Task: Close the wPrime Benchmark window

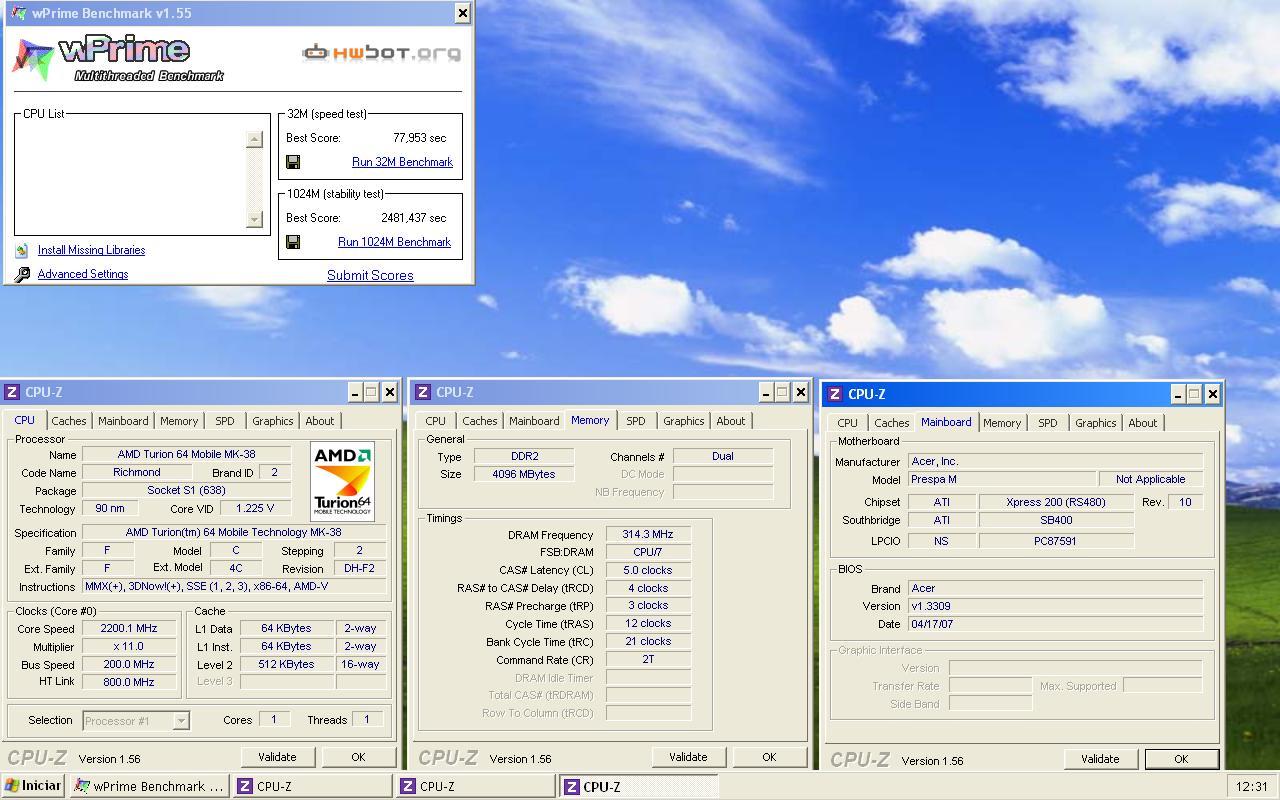Action: (462, 13)
